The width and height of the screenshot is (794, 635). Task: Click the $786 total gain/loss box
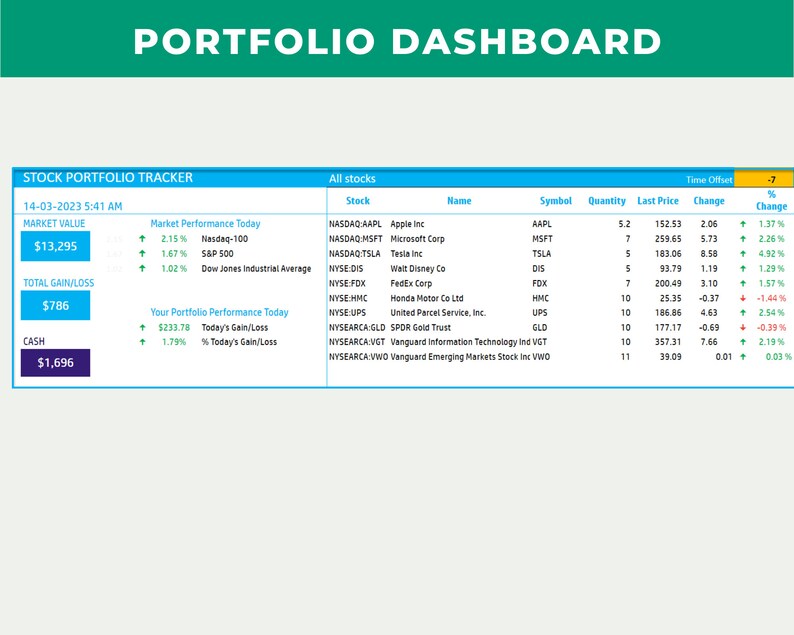[55, 305]
